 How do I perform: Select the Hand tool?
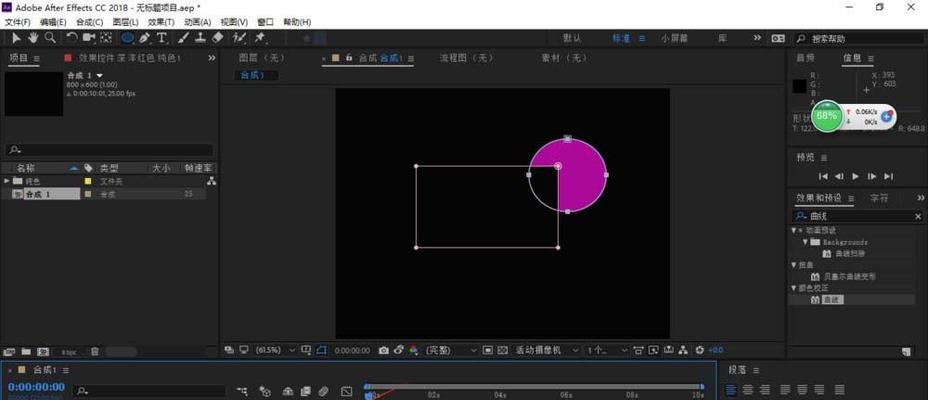pyautogui.click(x=33, y=38)
